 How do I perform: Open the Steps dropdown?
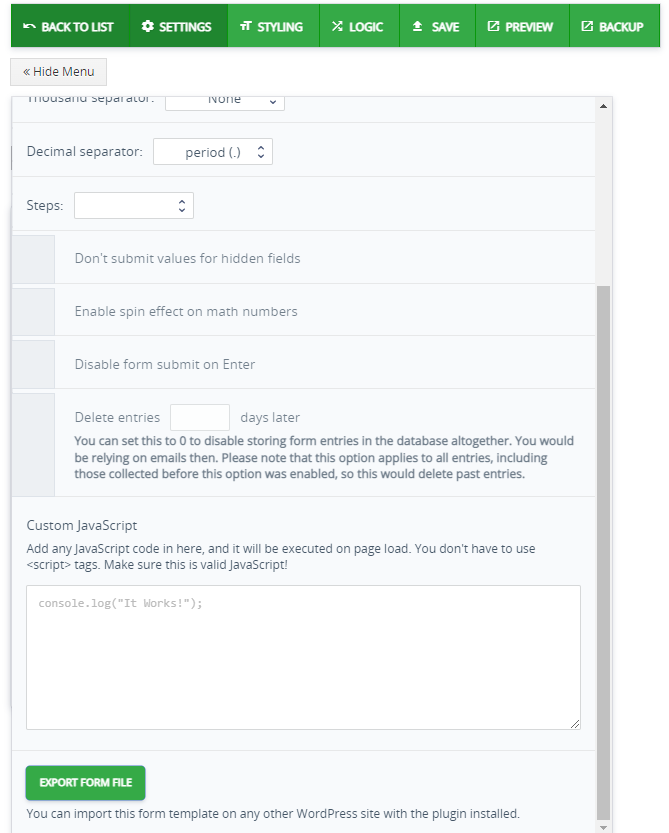tap(134, 206)
